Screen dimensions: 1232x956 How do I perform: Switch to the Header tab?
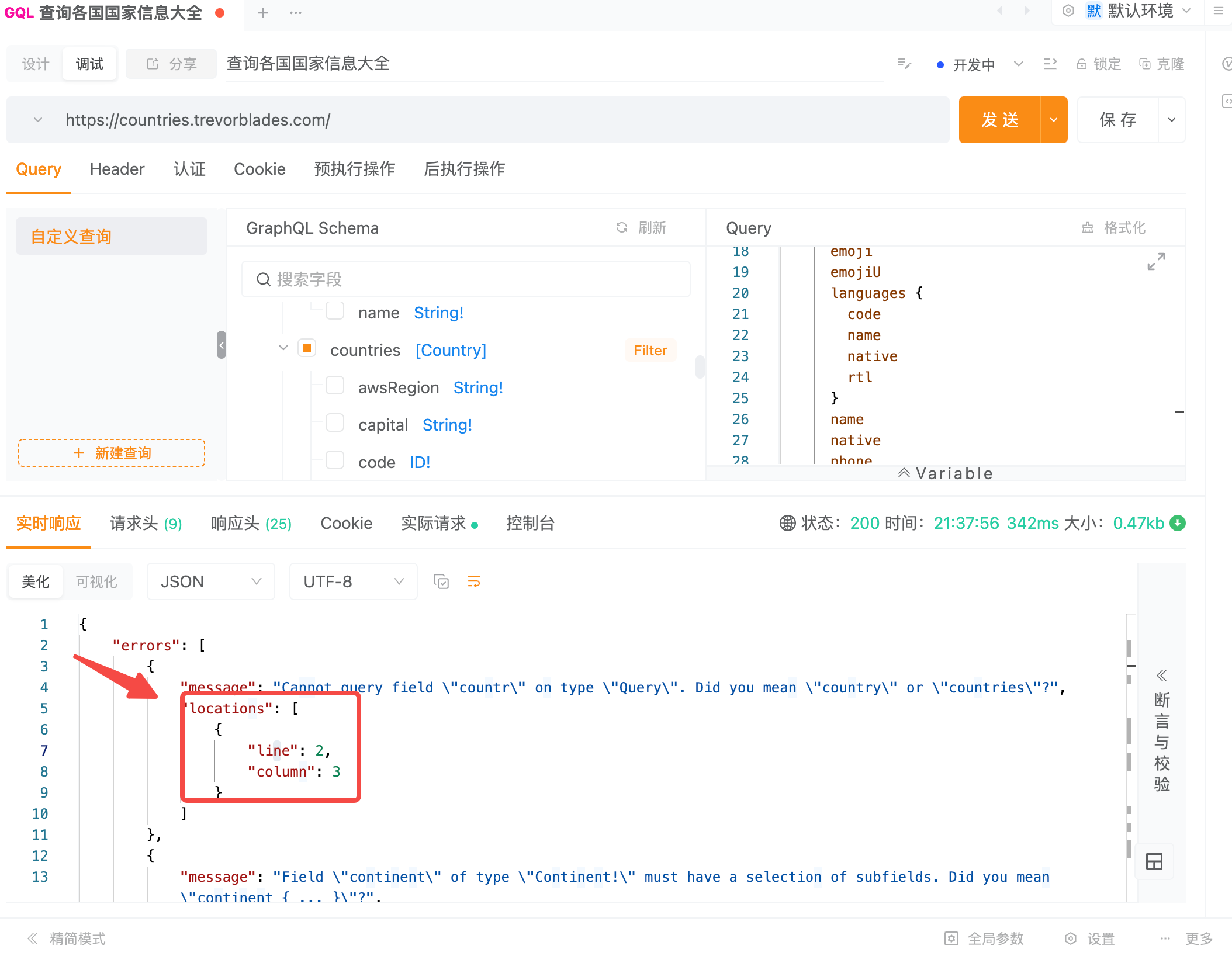[117, 169]
